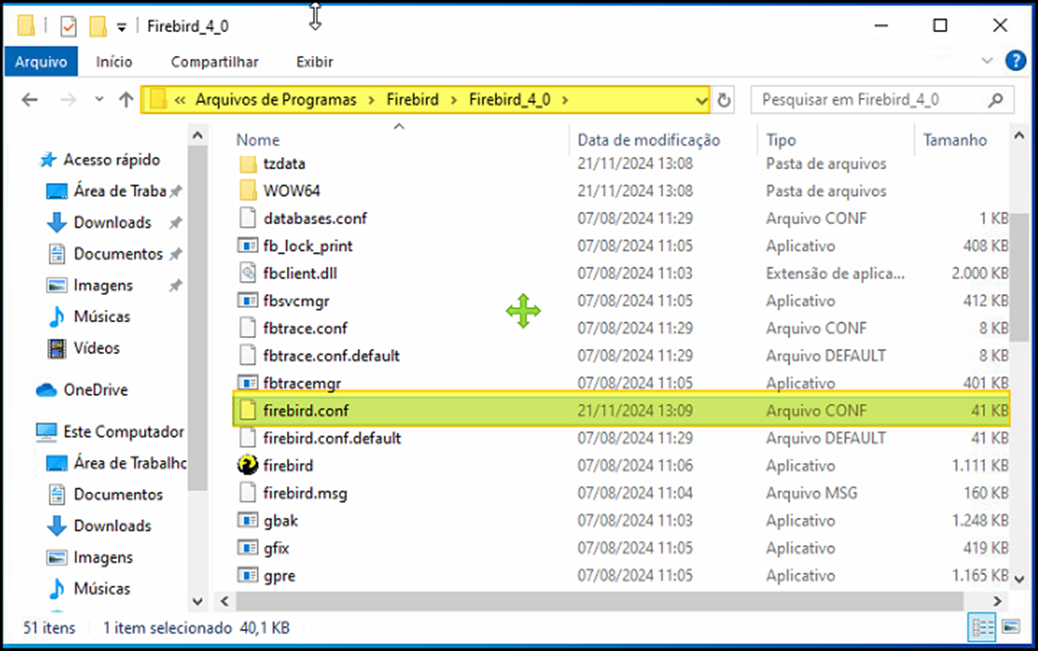Switch to the Exibir ribbon tab
This screenshot has height=651, width=1038.
tap(314, 62)
